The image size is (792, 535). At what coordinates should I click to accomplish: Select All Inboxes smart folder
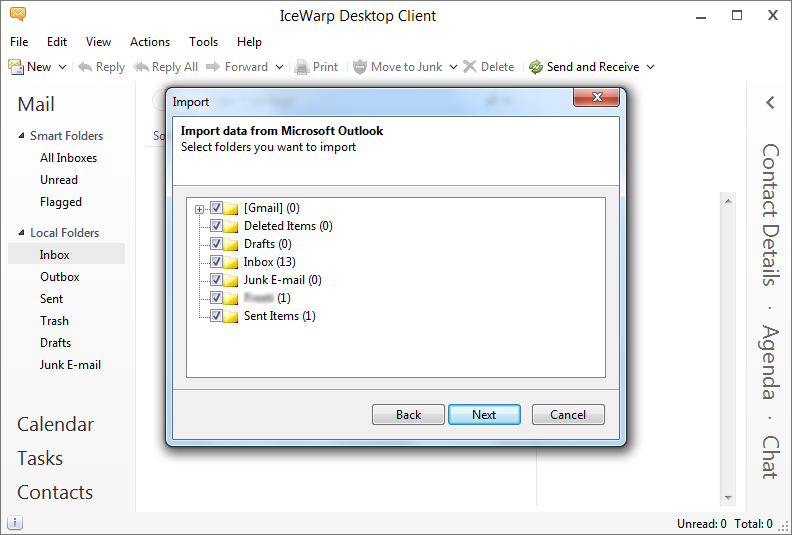click(68, 158)
